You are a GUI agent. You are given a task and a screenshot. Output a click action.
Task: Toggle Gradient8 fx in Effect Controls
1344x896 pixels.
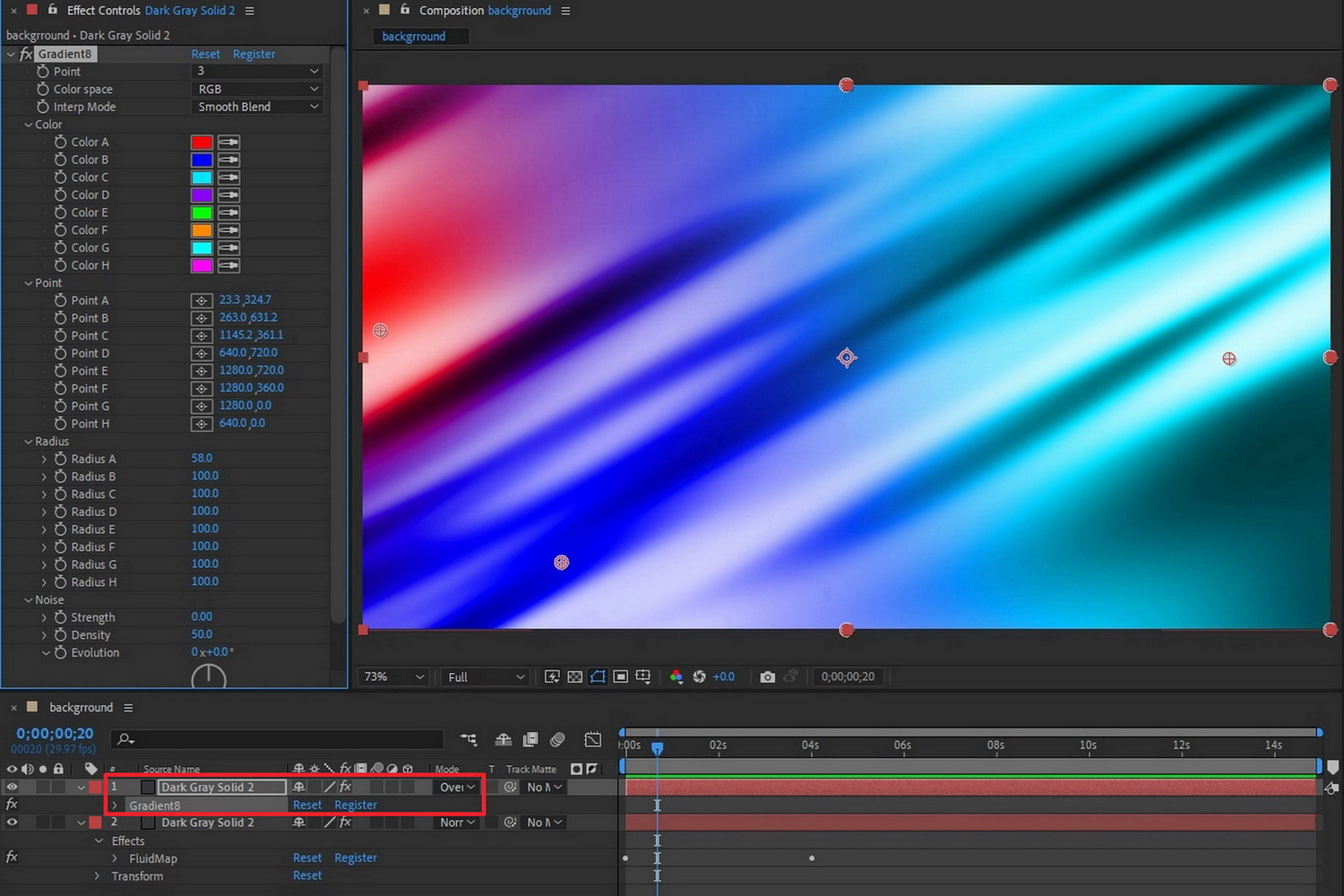[x=26, y=54]
